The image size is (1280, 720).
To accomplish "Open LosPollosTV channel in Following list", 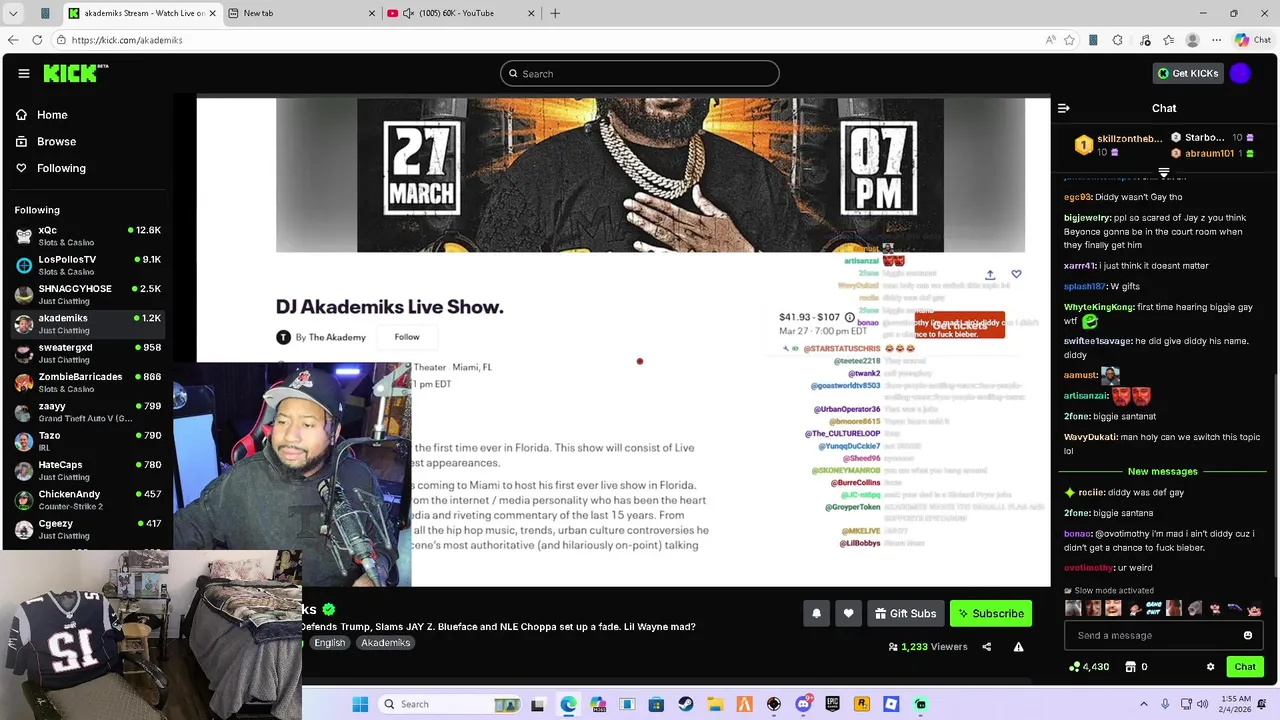I will 88,265.
